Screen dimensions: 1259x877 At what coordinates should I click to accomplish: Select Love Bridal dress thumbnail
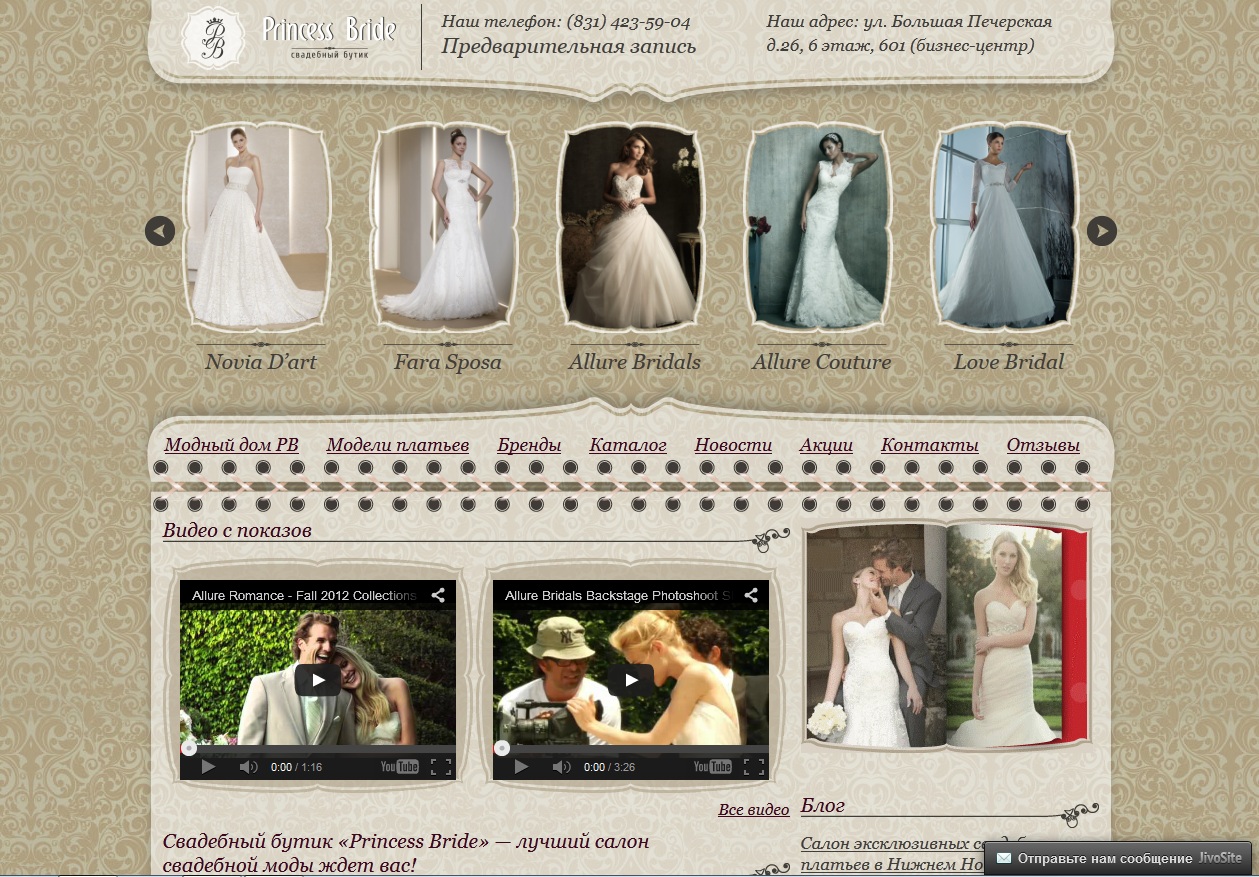click(x=1004, y=227)
